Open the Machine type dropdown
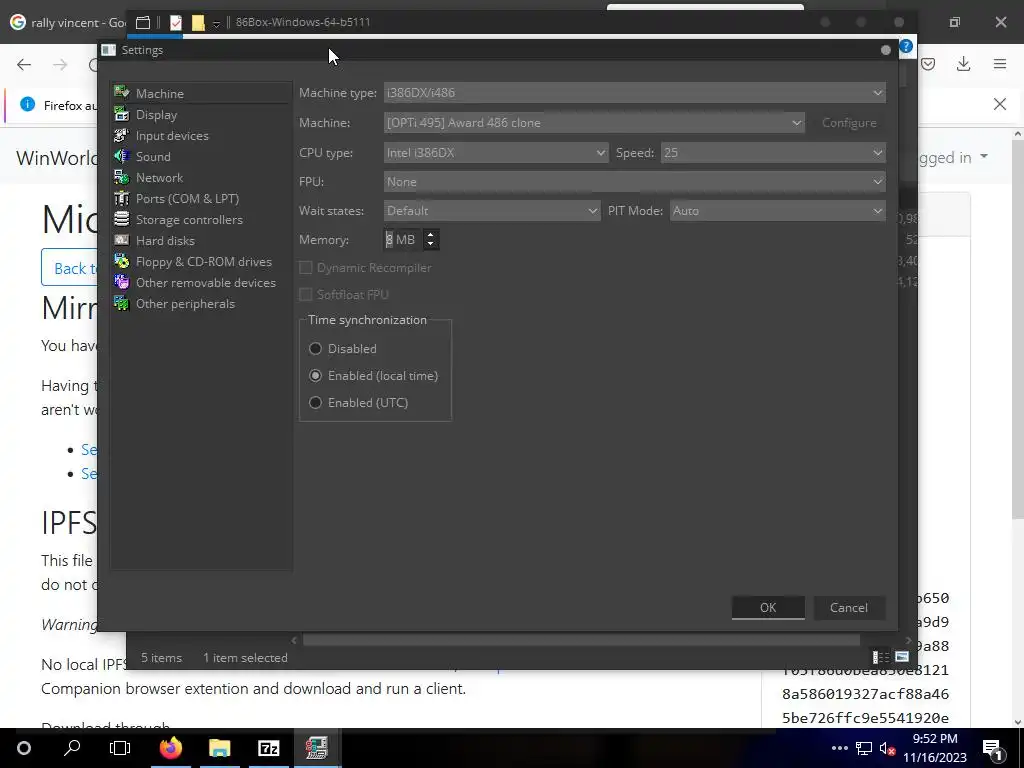 point(635,93)
